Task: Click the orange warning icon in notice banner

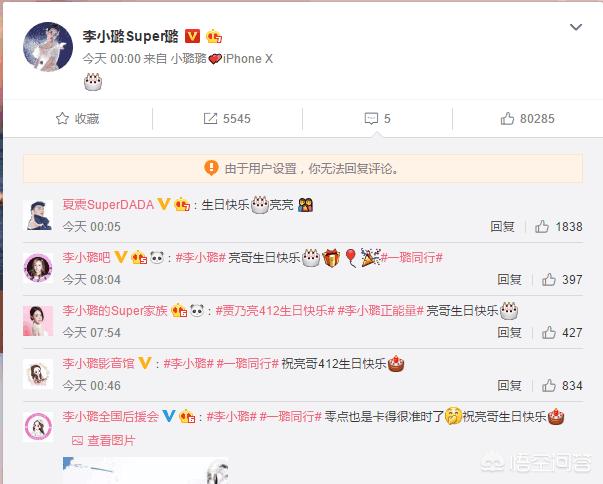Action: 211,168
